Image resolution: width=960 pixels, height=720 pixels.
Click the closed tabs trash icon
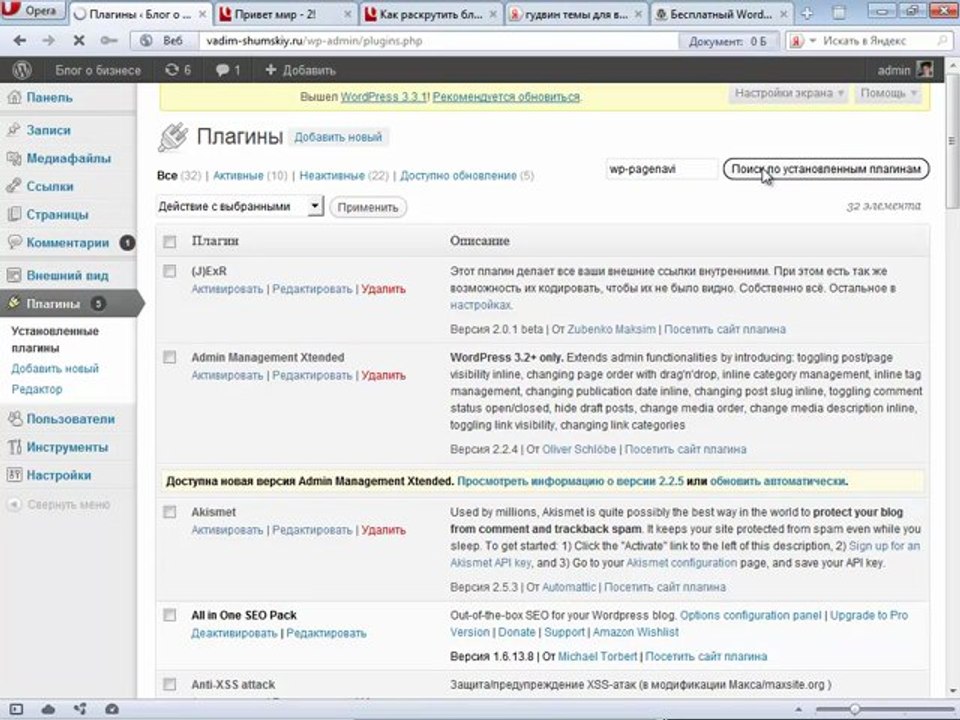pos(839,13)
